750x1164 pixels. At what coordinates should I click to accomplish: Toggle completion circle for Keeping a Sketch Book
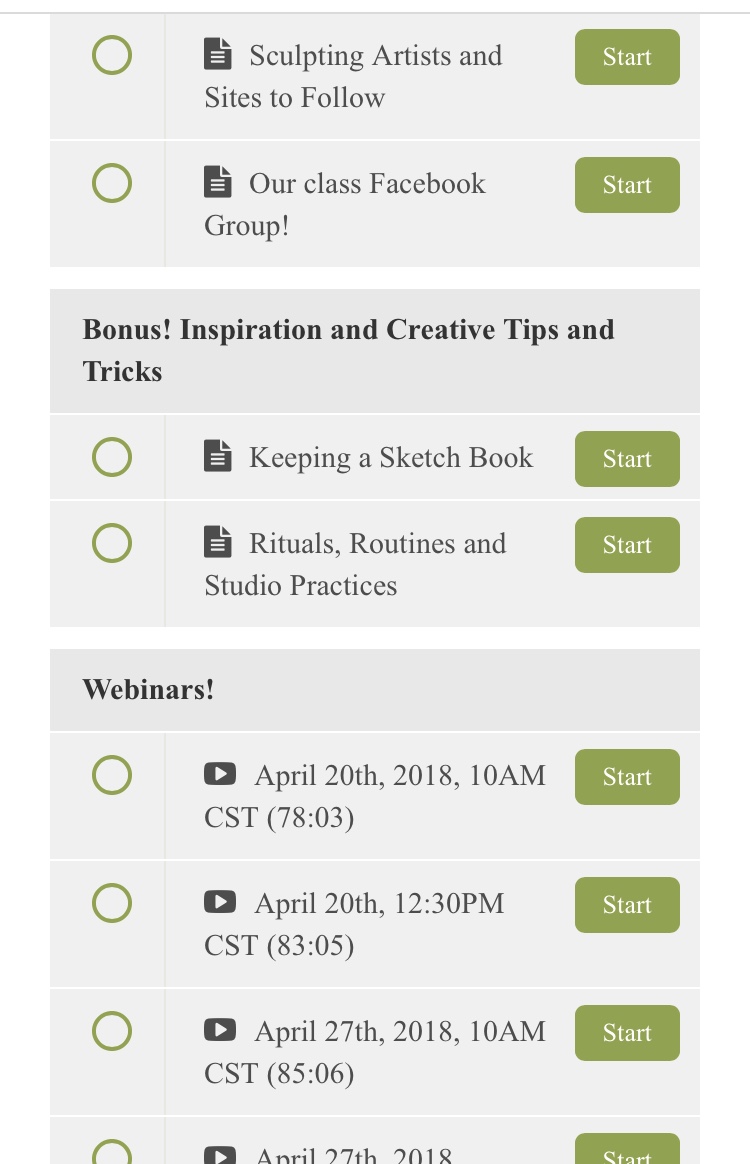pyautogui.click(x=112, y=457)
